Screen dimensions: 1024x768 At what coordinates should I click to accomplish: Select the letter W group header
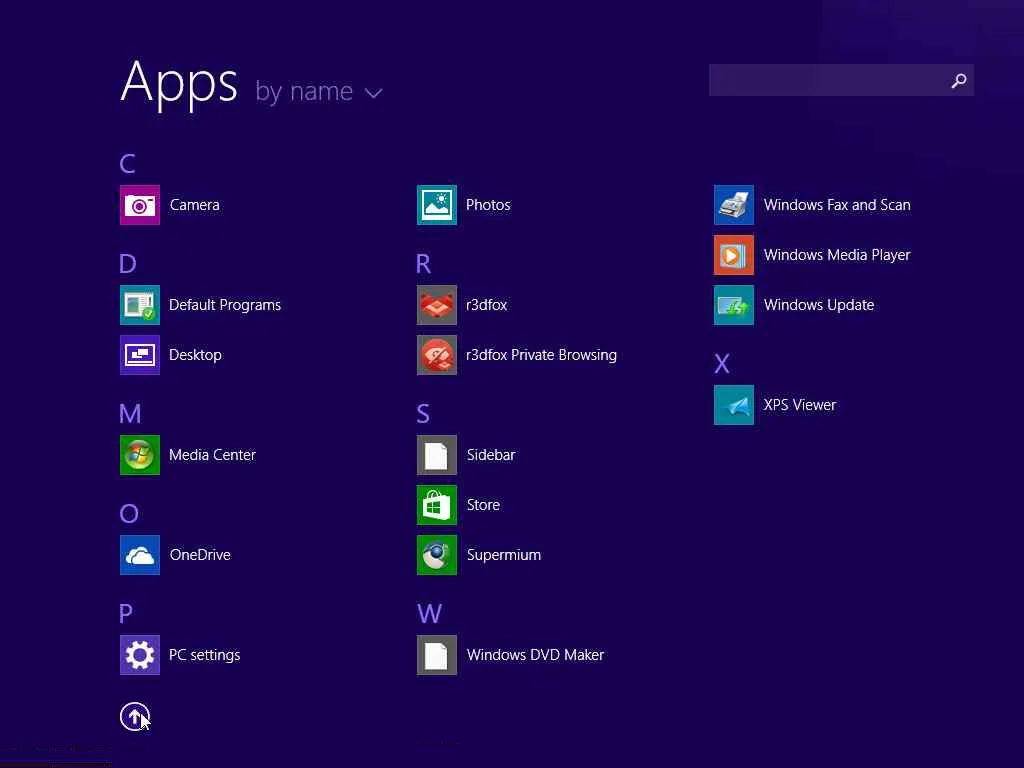point(430,613)
